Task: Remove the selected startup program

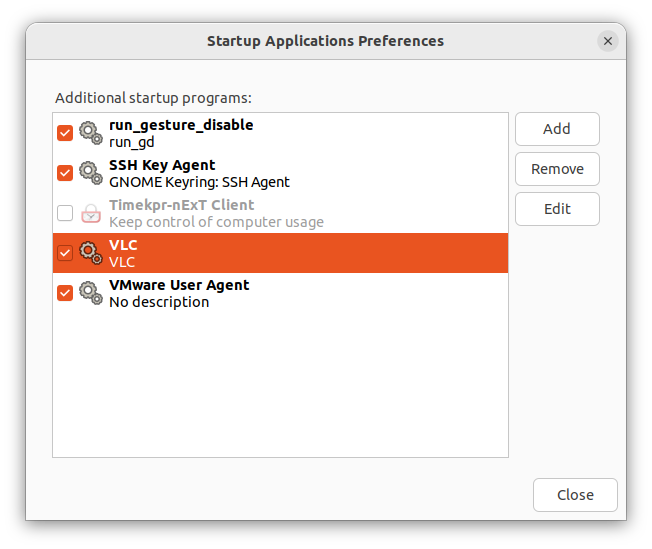Action: click(x=557, y=169)
